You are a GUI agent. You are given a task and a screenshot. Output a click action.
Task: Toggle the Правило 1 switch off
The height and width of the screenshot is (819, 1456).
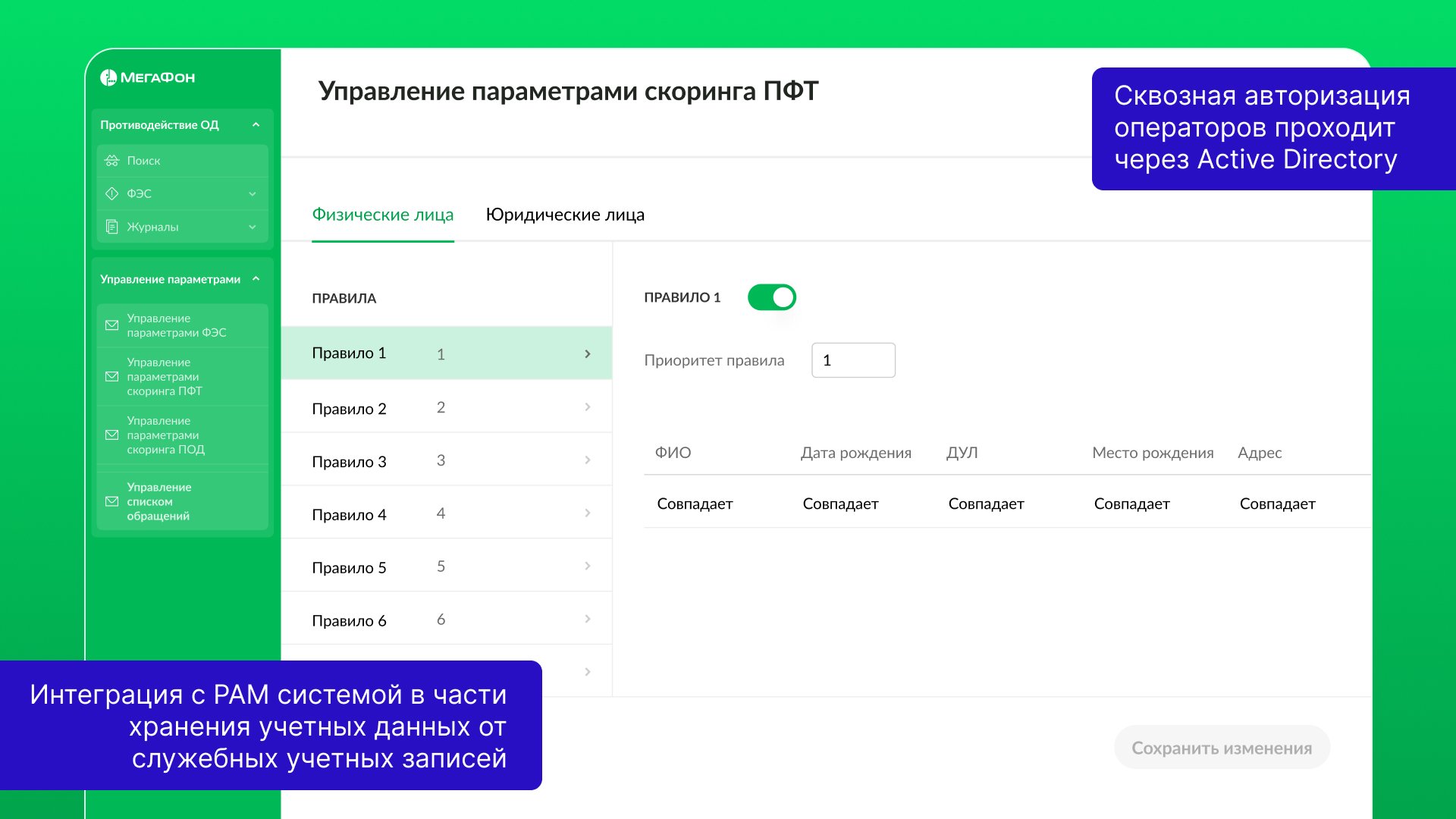click(x=771, y=297)
